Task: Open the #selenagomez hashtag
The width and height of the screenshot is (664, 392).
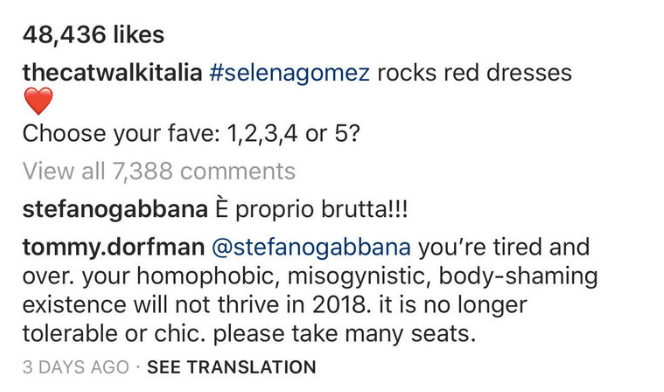Action: (x=289, y=73)
